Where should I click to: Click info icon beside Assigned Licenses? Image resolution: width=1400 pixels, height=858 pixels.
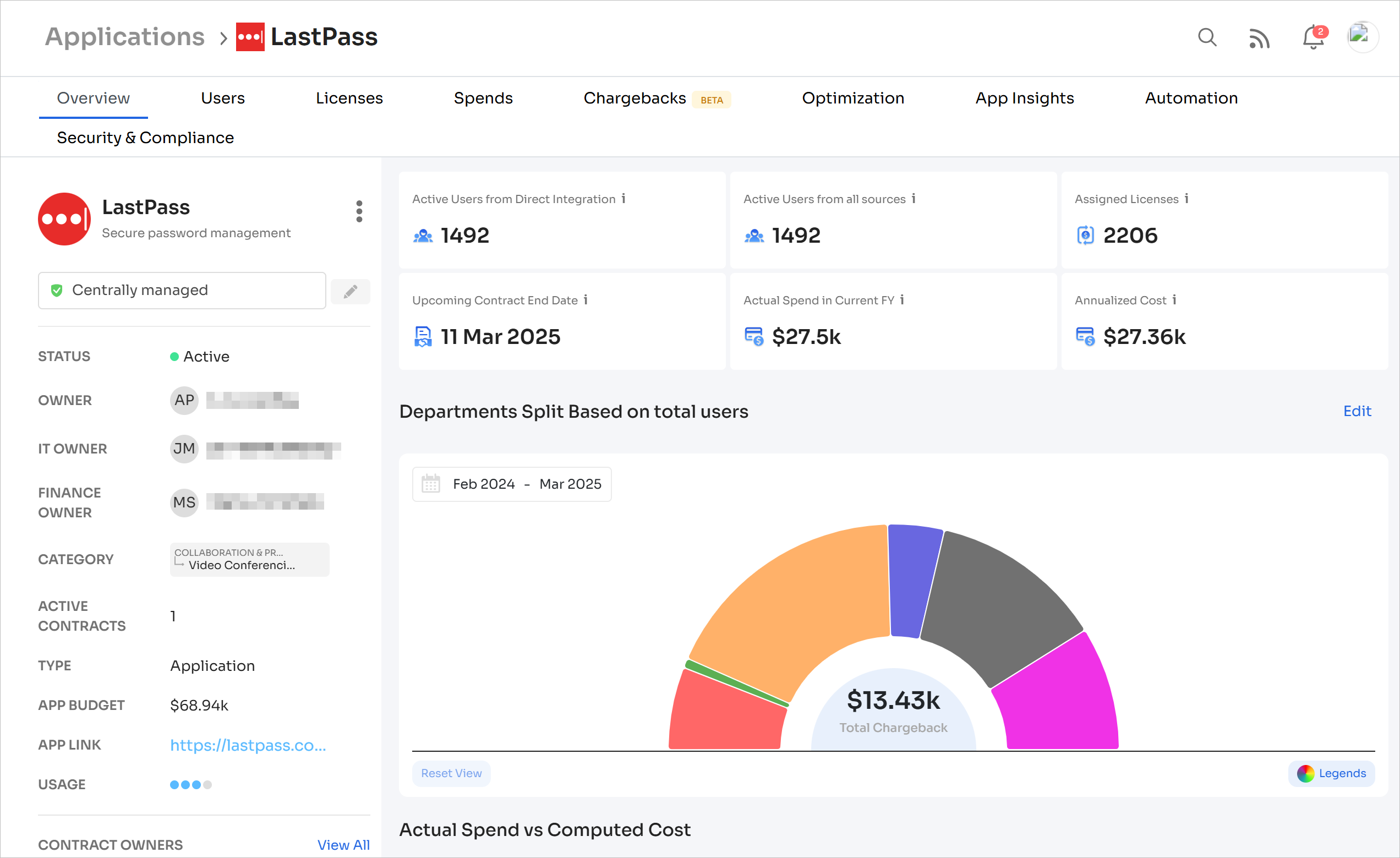(1186, 198)
